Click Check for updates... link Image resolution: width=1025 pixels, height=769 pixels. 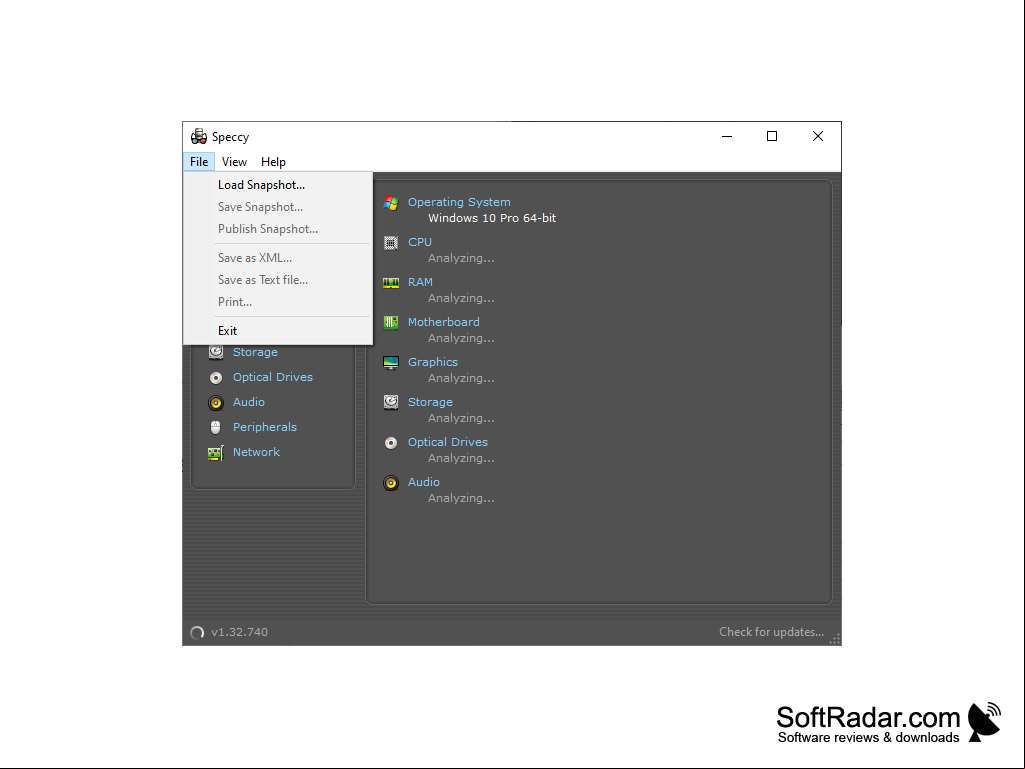click(x=771, y=632)
